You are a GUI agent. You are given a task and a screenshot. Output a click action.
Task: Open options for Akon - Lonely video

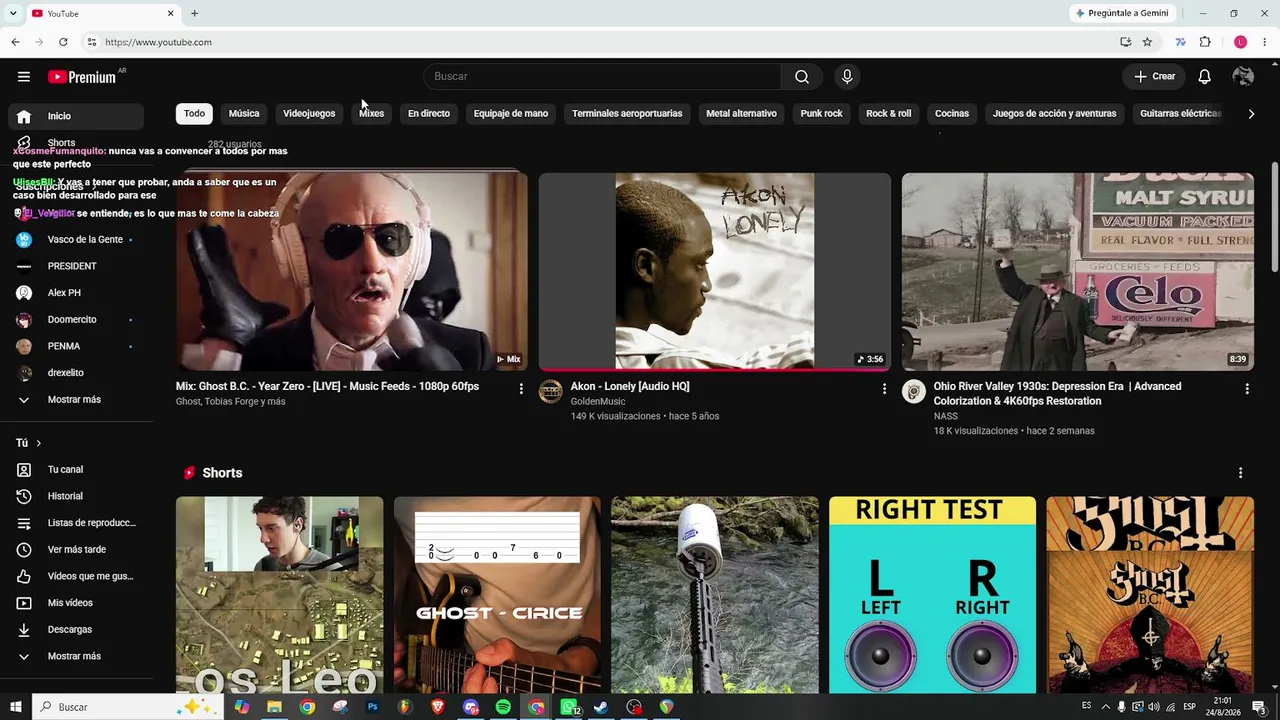click(884, 388)
